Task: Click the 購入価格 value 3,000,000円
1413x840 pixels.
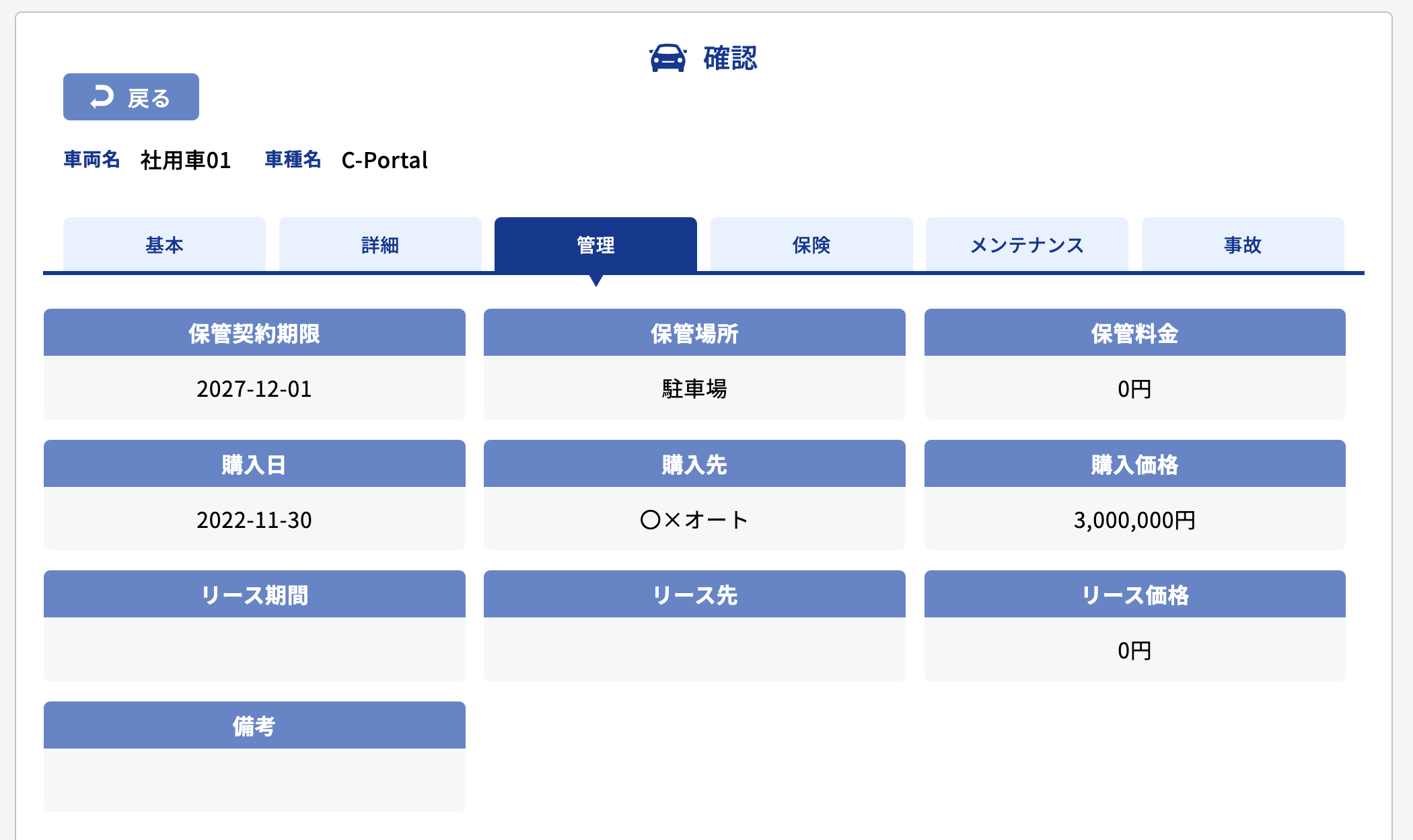Action: point(1134,520)
